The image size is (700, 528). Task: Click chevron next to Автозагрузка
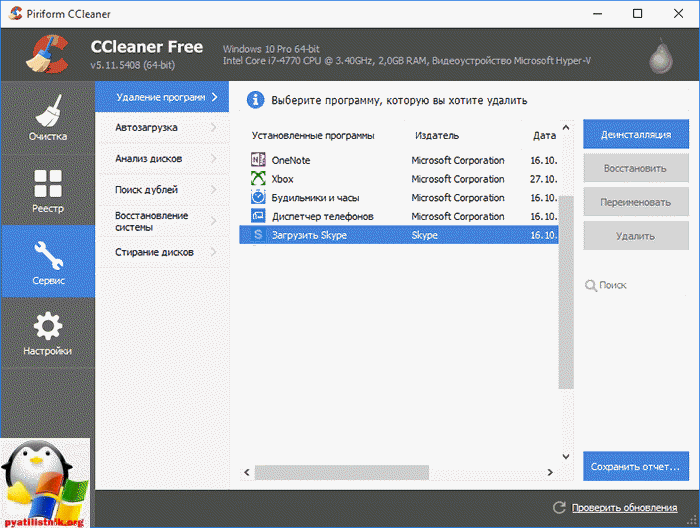(214, 128)
